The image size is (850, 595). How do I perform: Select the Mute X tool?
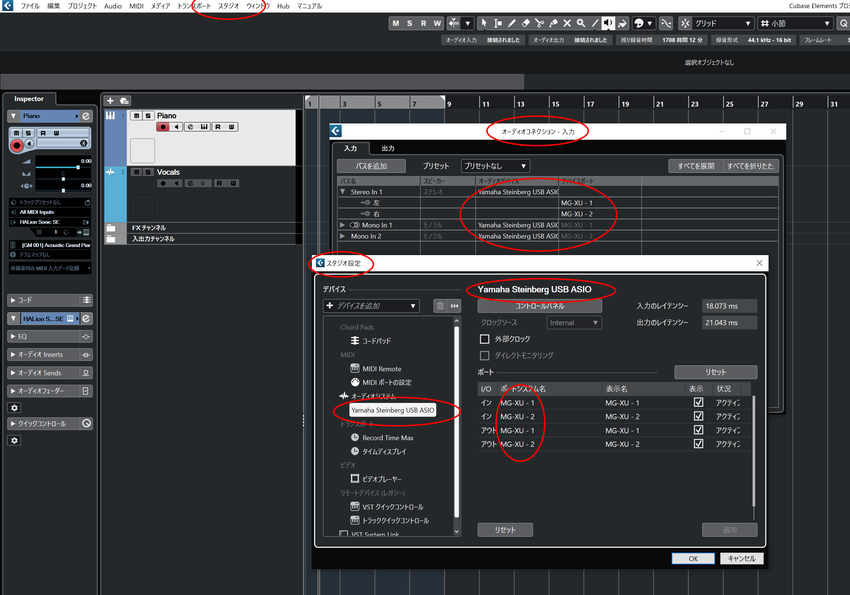point(567,23)
